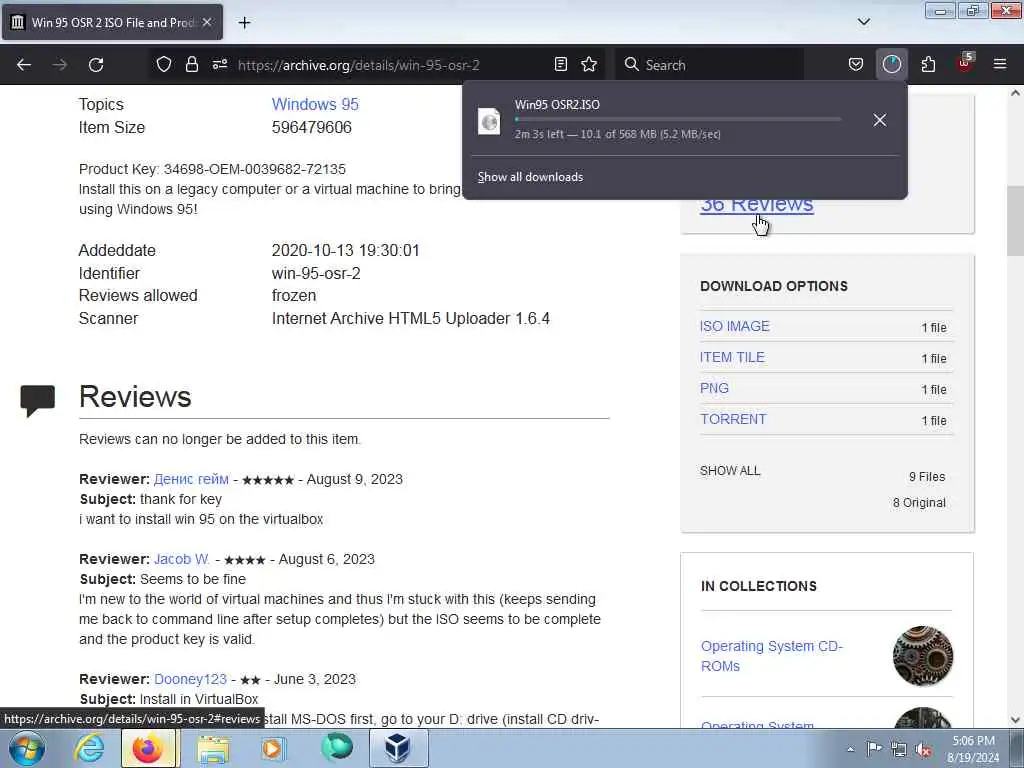The image size is (1024, 768).
Task: Open Windows Media Player from taskbar
Action: click(273, 748)
